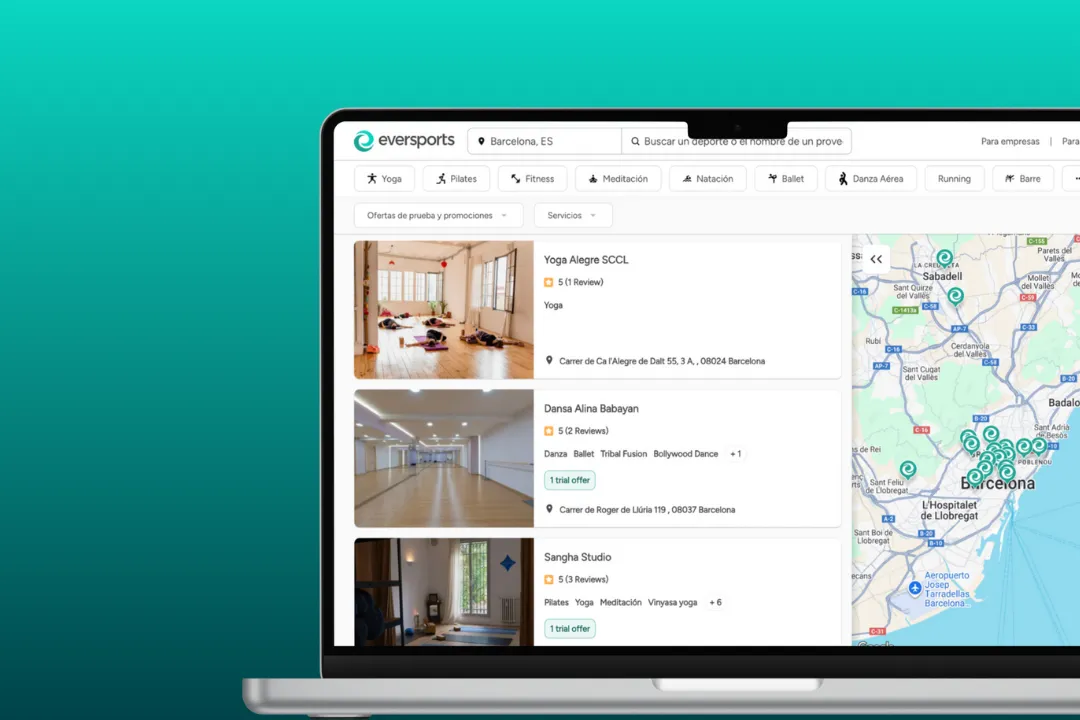Select the Barre category chip
This screenshot has width=1080, height=720.
(1023, 178)
